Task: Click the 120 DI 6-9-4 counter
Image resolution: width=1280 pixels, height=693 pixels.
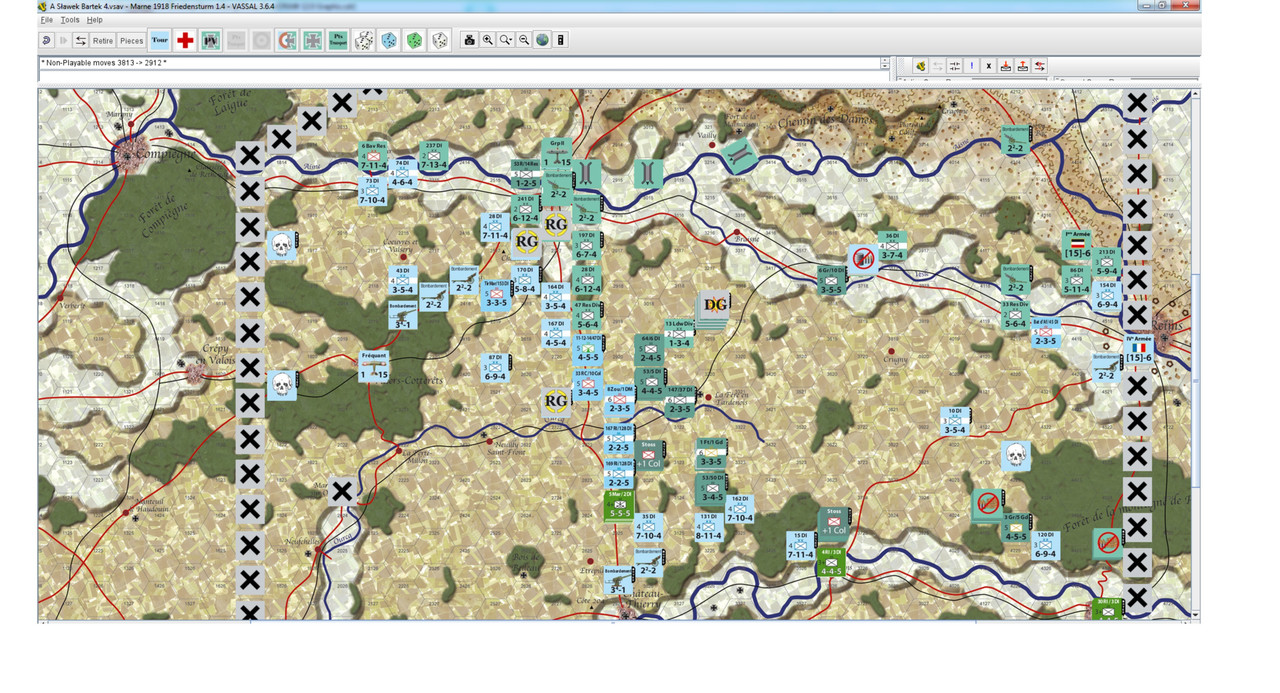Action: pos(1044,546)
